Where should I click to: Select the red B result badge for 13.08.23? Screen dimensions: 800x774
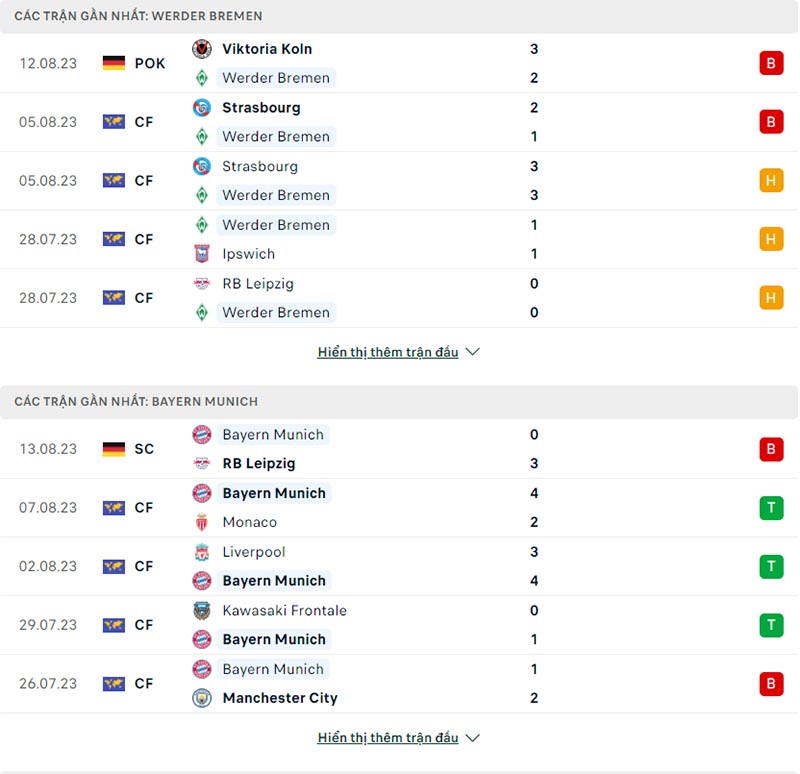point(771,449)
